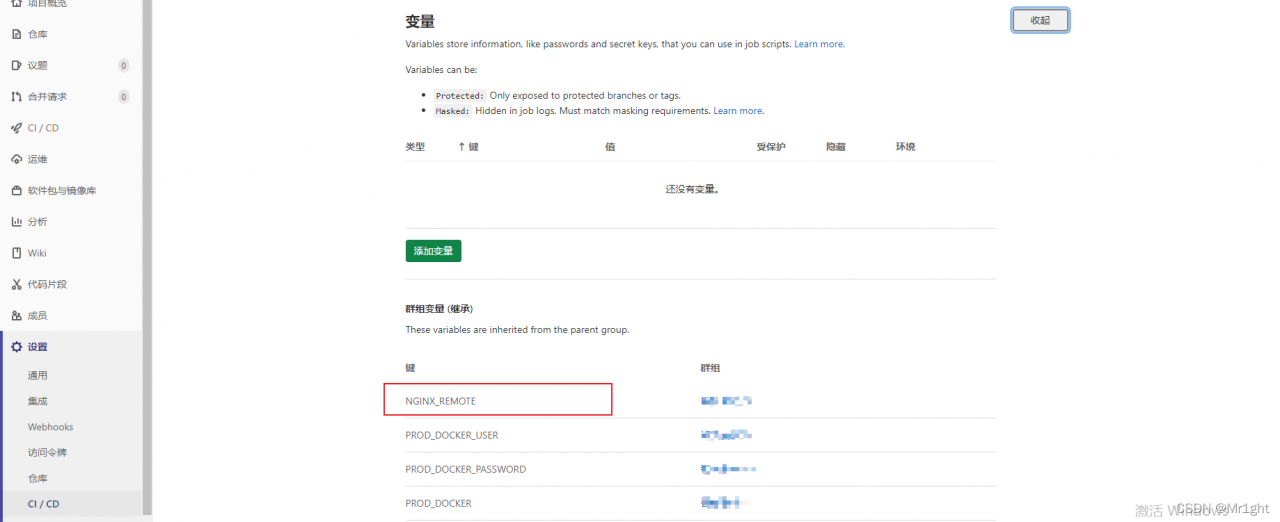Open the Snippets scissors icon (代码片段)
The image size is (1280, 522).
(x=16, y=284)
